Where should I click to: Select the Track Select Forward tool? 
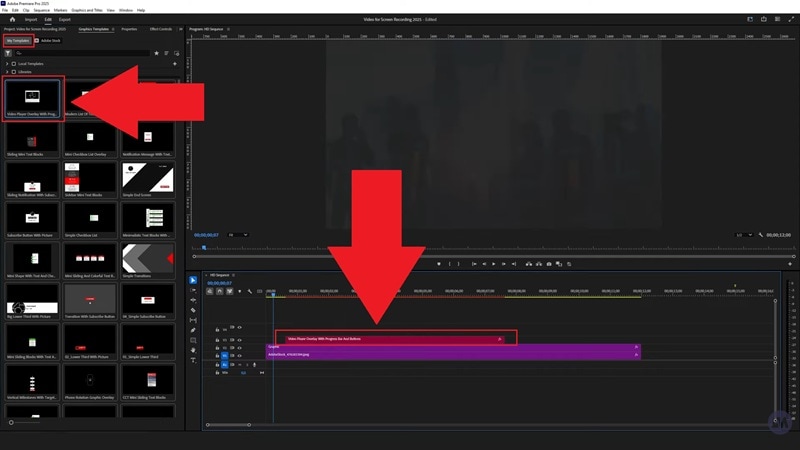click(193, 290)
